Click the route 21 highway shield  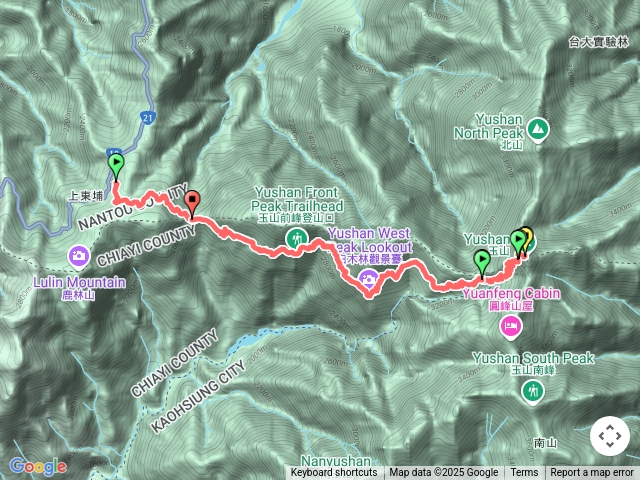pyautogui.click(x=147, y=118)
